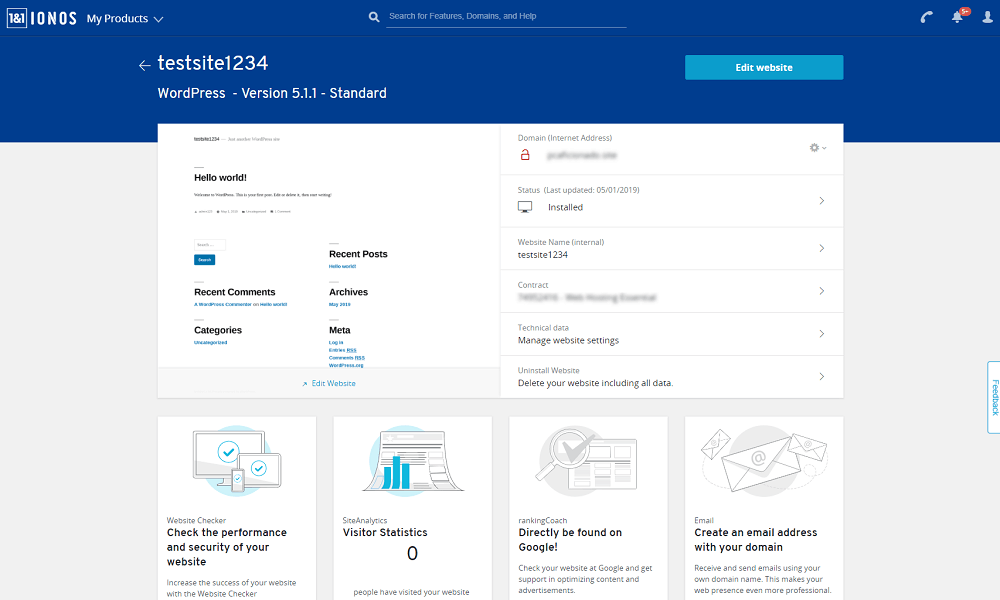The height and width of the screenshot is (600, 1000).
Task: Open the Feedback side tab
Action: click(994, 397)
